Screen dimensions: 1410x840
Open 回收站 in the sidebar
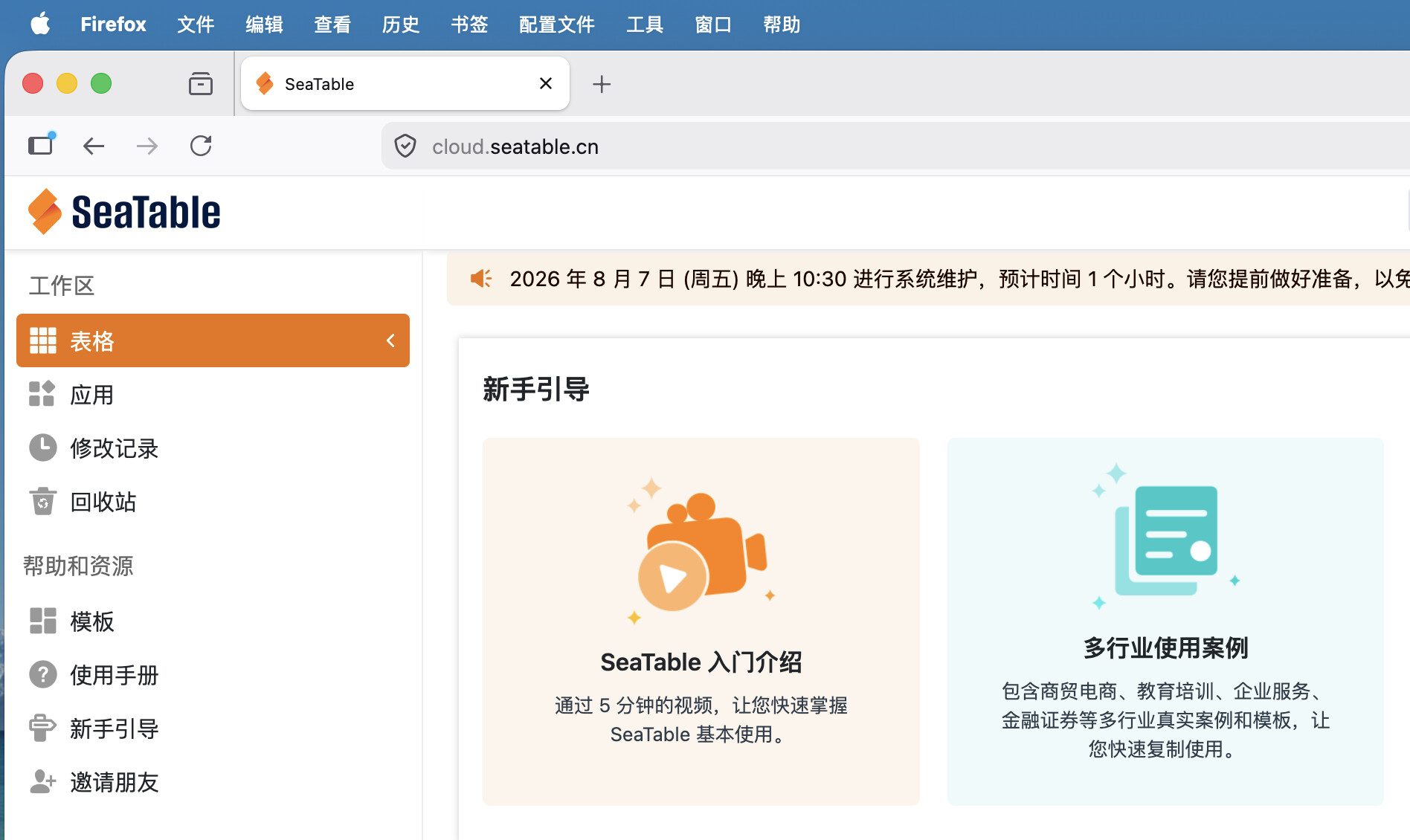tap(213, 501)
